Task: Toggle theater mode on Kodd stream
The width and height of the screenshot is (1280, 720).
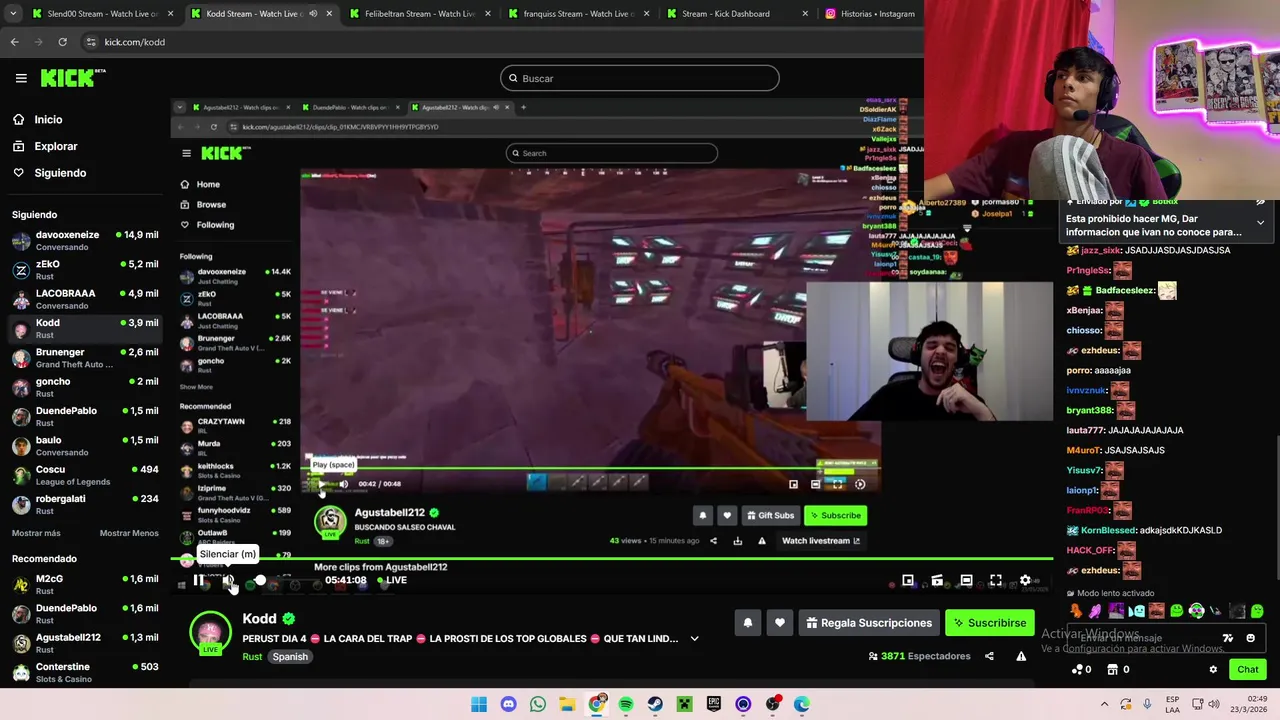Action: (966, 581)
